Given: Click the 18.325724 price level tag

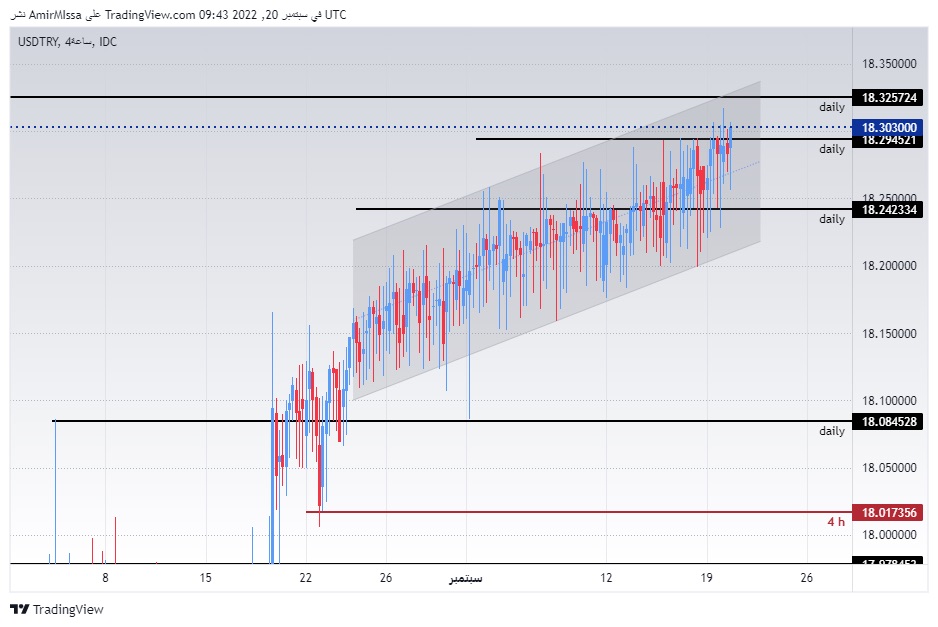Looking at the screenshot, I should (x=891, y=97).
